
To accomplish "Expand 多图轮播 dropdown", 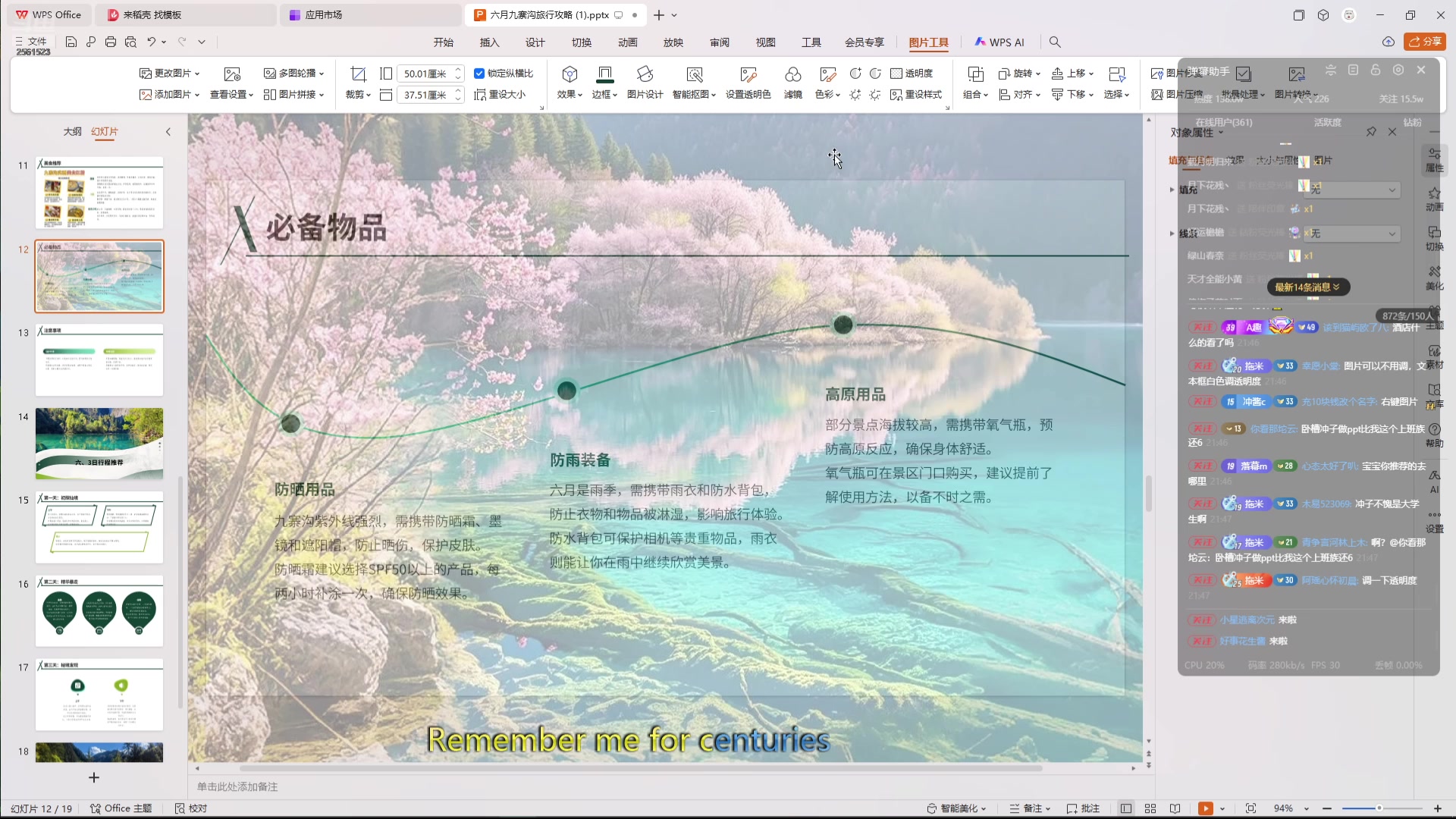I will coord(293,74).
